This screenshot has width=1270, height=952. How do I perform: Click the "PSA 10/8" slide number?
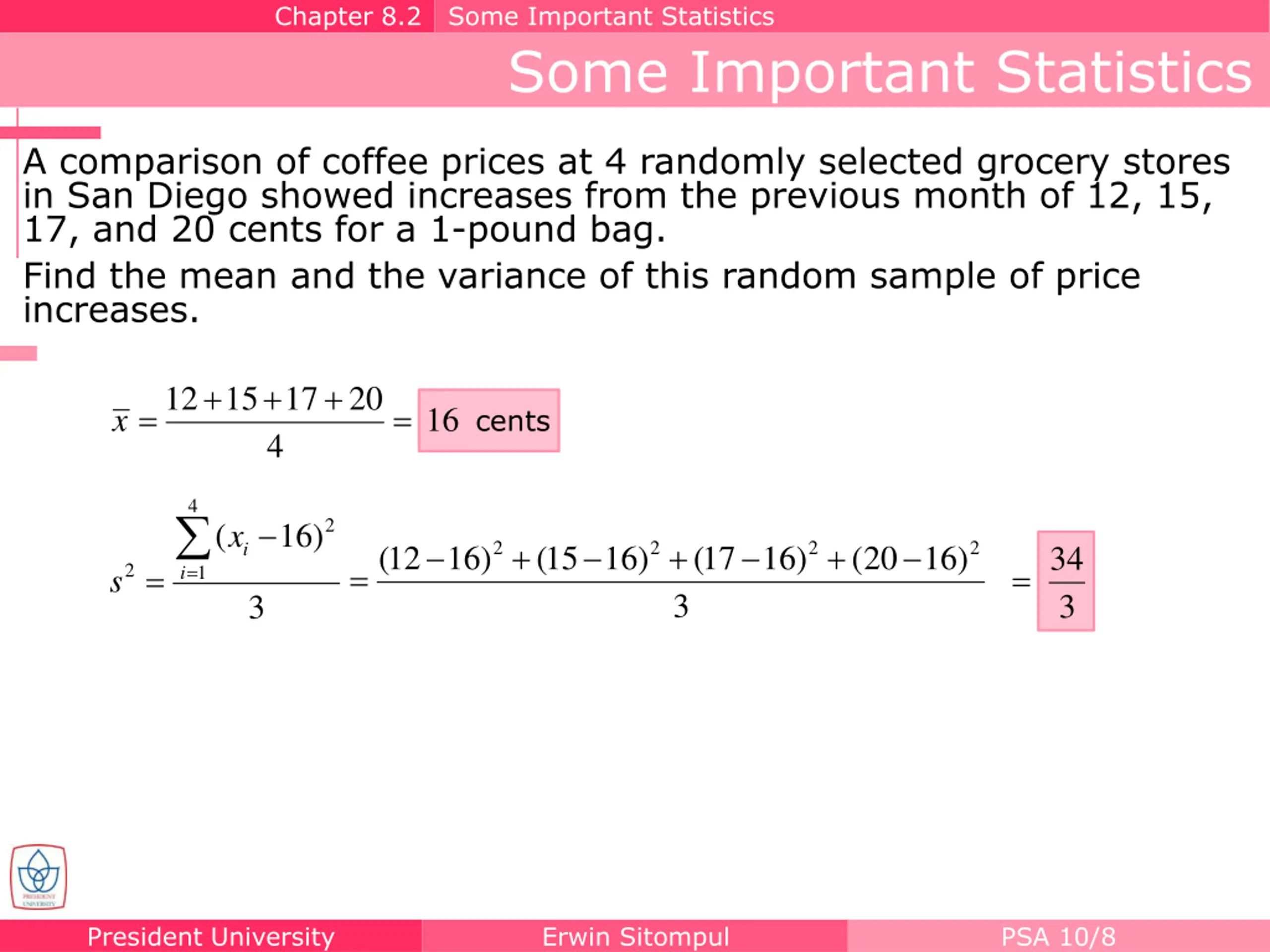click(1058, 937)
